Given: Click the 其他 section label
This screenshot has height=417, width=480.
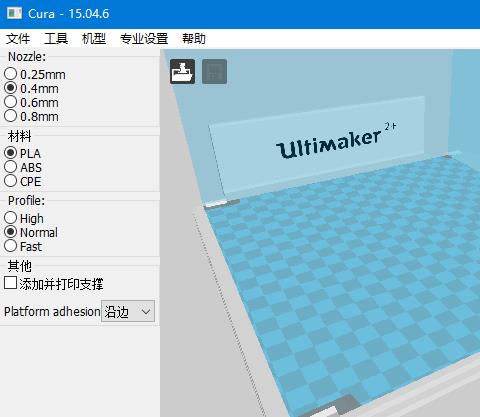Looking at the screenshot, I should point(20,266).
